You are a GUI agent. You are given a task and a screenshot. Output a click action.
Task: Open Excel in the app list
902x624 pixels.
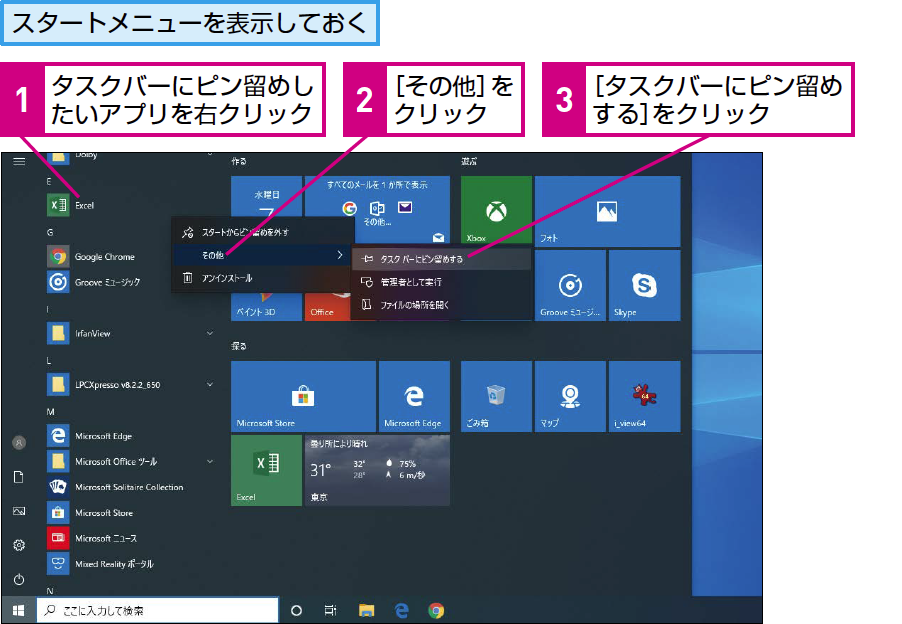pos(129,205)
